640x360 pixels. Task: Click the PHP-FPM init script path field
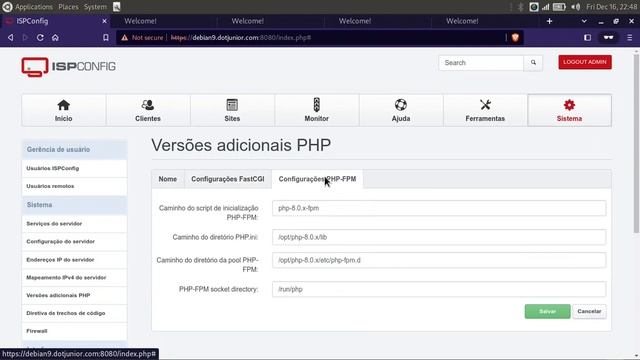[x=439, y=208]
